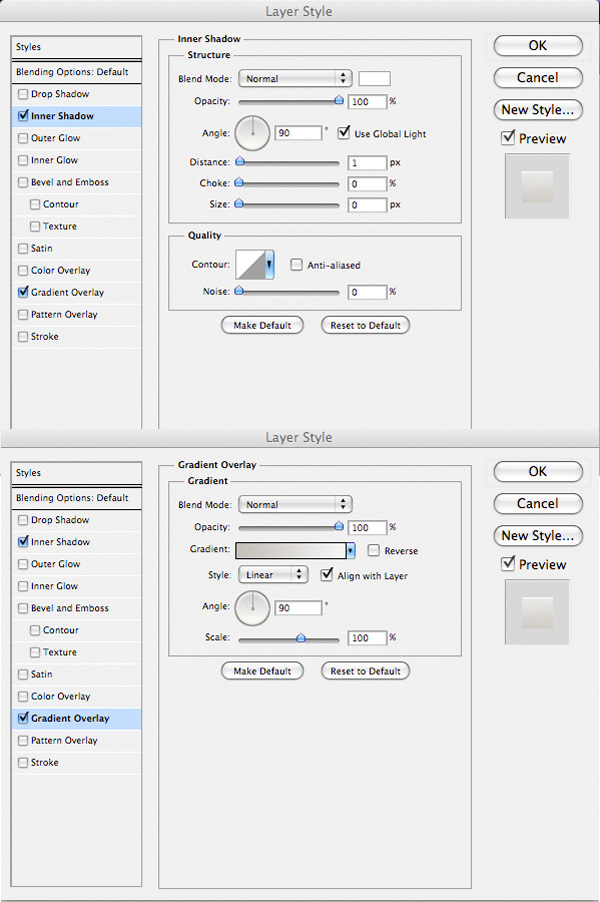This screenshot has width=600, height=902.
Task: Uncheck Preview in the Gradient Overlay dialog
Action: (508, 563)
